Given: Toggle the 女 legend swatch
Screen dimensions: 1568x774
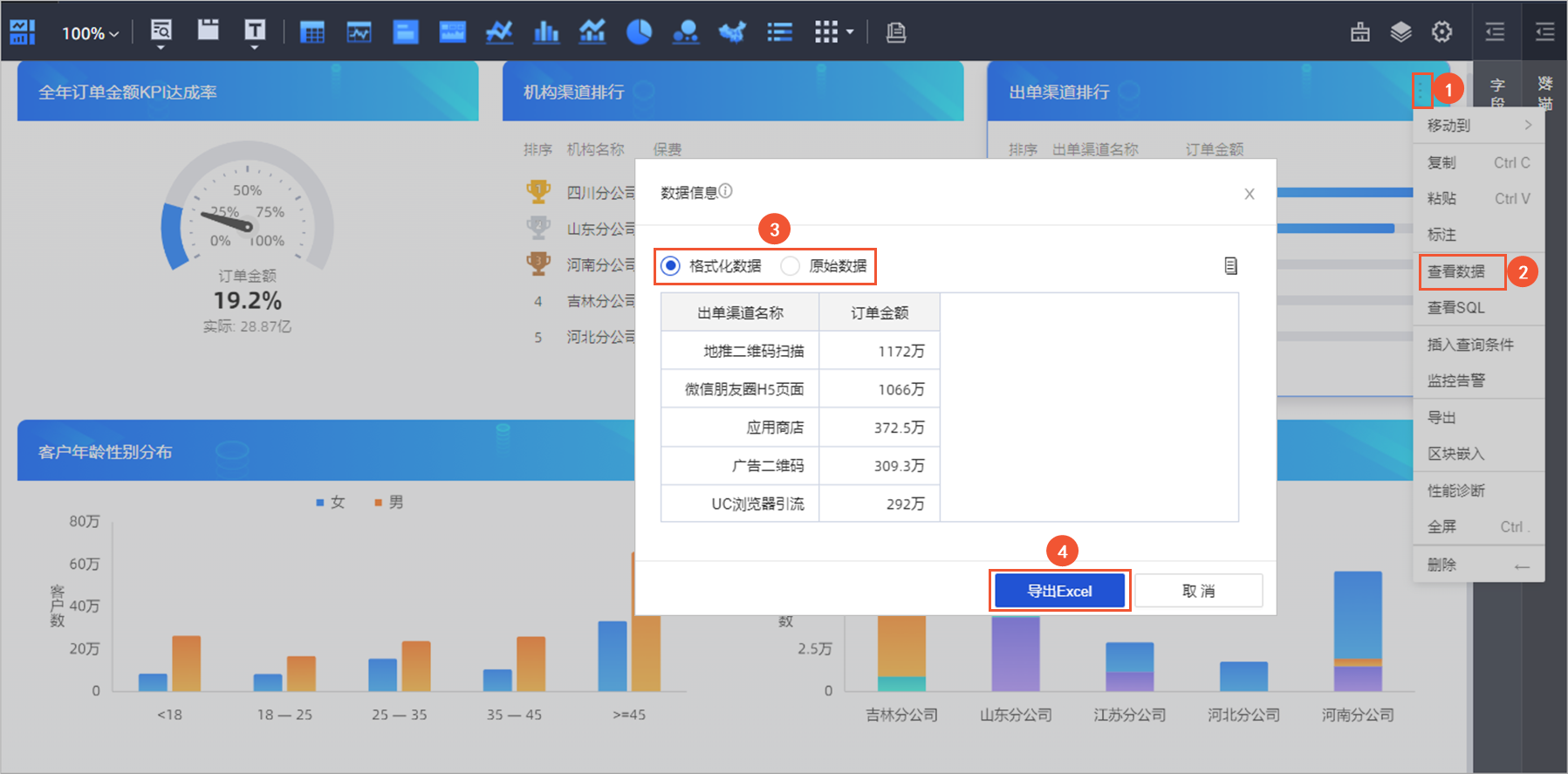Looking at the screenshot, I should (320, 503).
